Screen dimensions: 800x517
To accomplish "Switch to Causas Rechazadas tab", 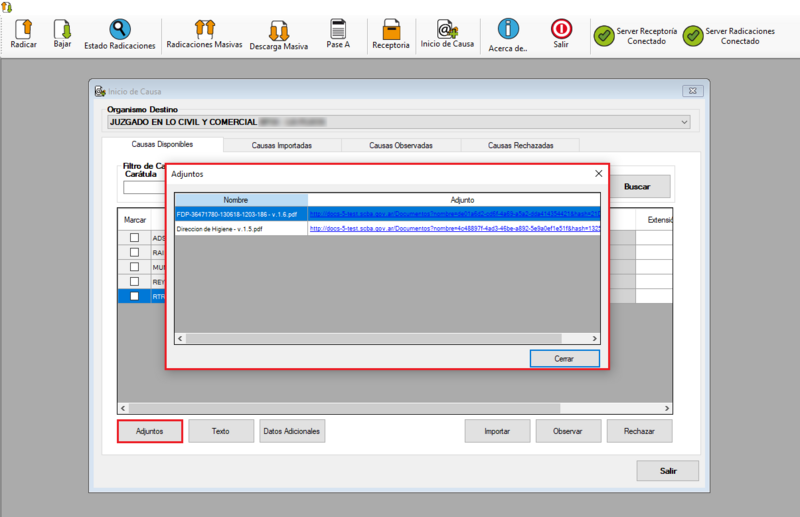I will coord(520,145).
